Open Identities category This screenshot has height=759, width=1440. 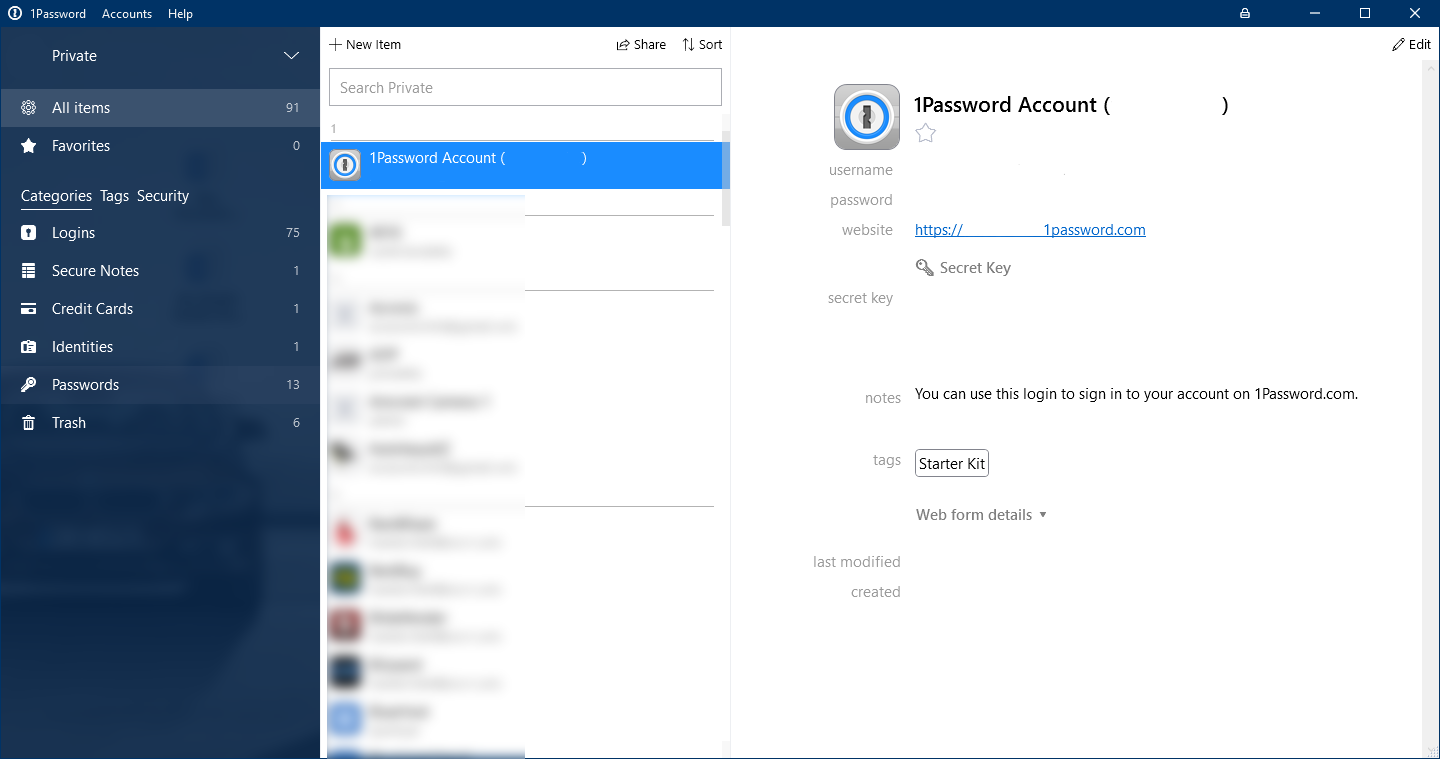(x=160, y=347)
